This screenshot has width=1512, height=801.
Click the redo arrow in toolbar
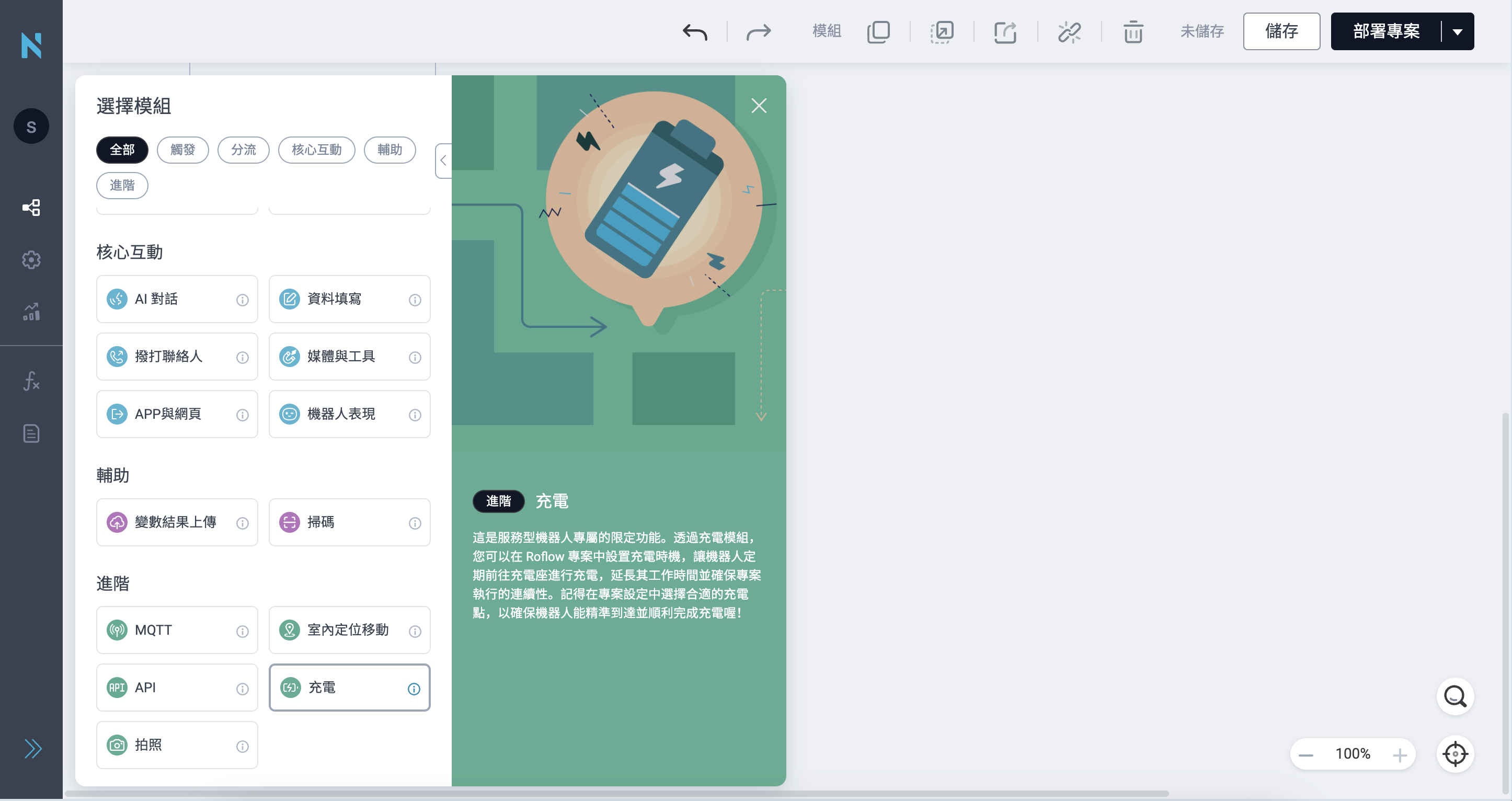(x=758, y=32)
